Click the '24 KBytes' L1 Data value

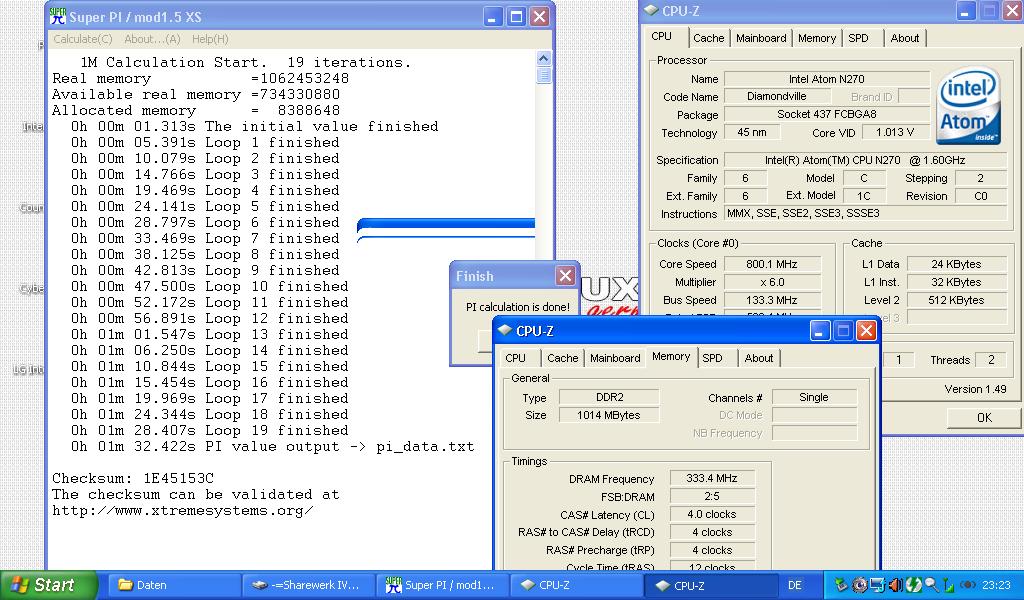click(x=956, y=264)
